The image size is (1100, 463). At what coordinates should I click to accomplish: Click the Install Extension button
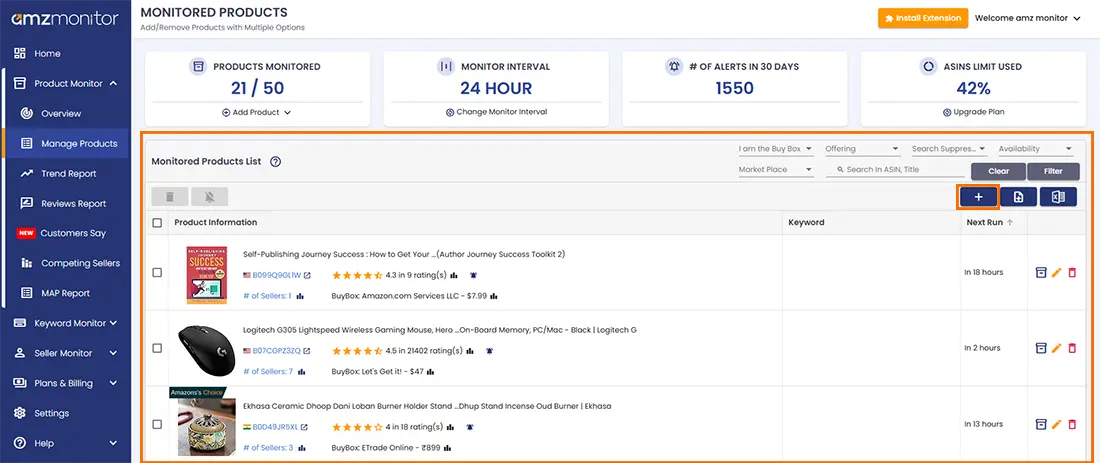pos(923,18)
